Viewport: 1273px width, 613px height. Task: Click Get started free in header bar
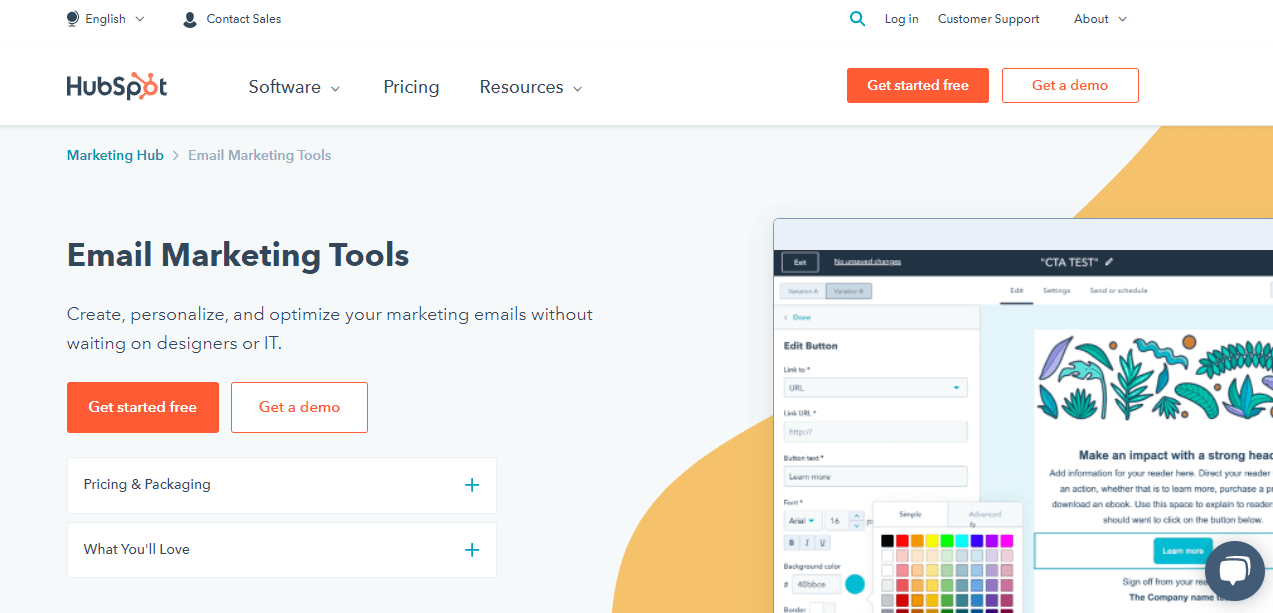pyautogui.click(x=918, y=85)
